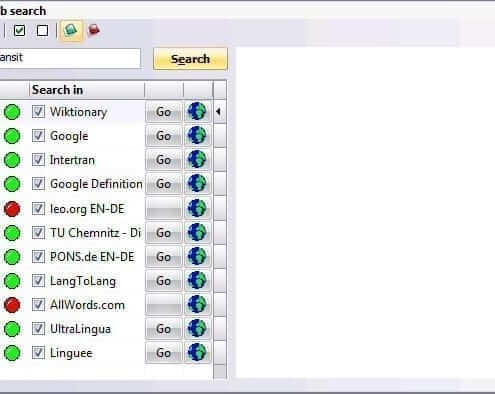495x394 pixels.
Task: Click the Search in column header
Action: (x=87, y=90)
